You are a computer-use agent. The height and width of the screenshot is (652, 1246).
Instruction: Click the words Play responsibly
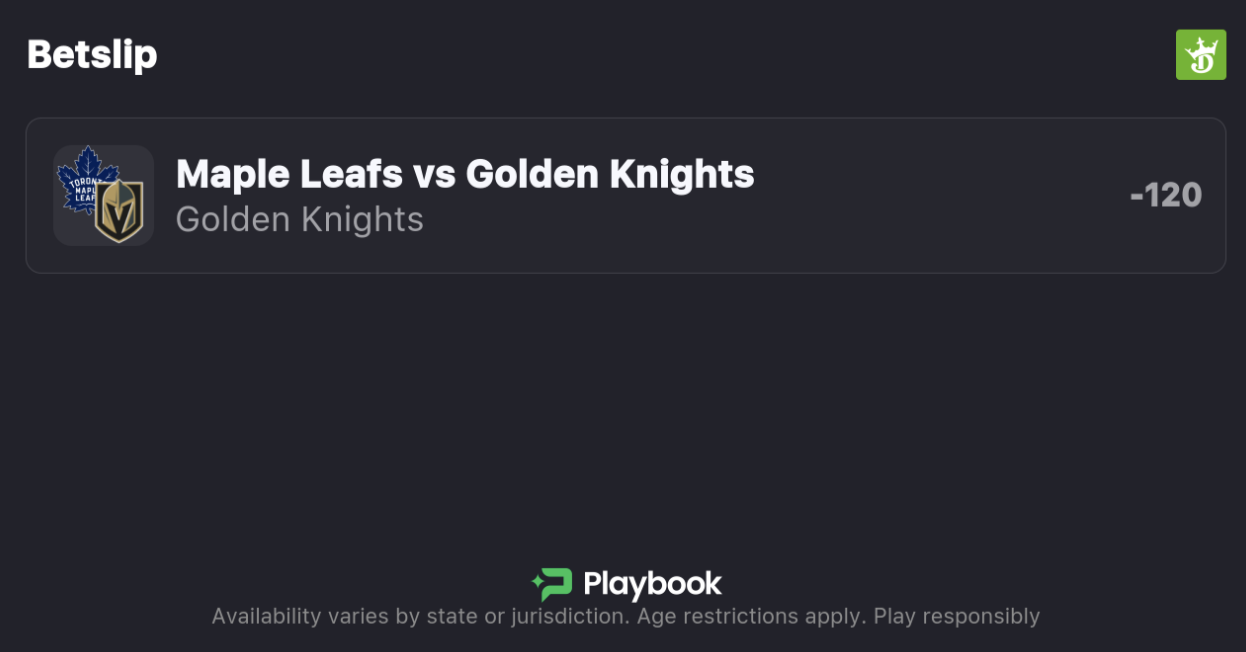(957, 616)
